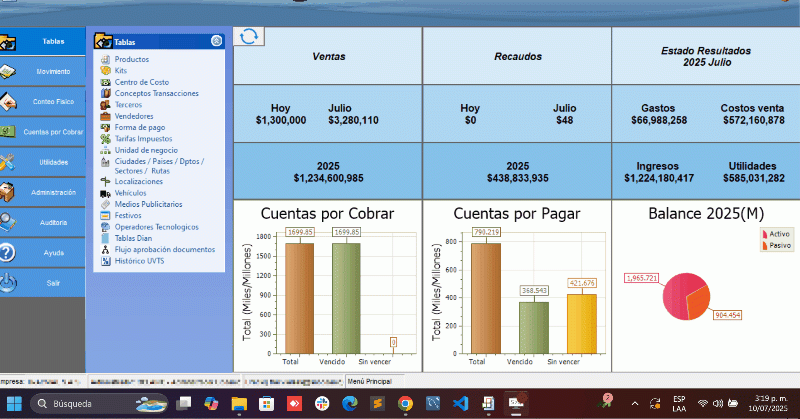The height and width of the screenshot is (419, 800).
Task: Open the Auditoría magnifier module
Action: point(9,222)
